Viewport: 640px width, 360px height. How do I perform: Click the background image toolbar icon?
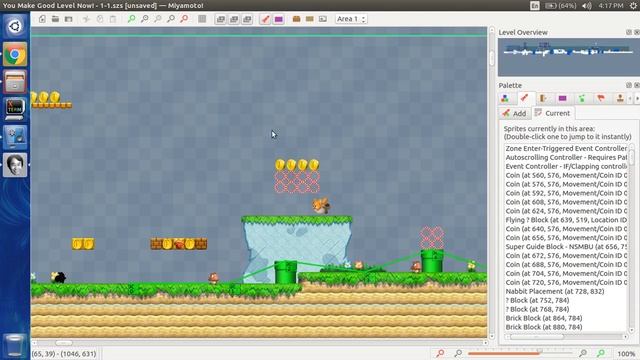pyautogui.click(x=322, y=19)
